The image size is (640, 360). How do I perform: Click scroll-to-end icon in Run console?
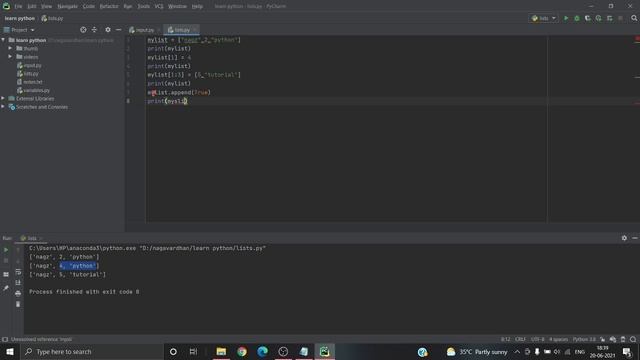[x=18, y=282]
